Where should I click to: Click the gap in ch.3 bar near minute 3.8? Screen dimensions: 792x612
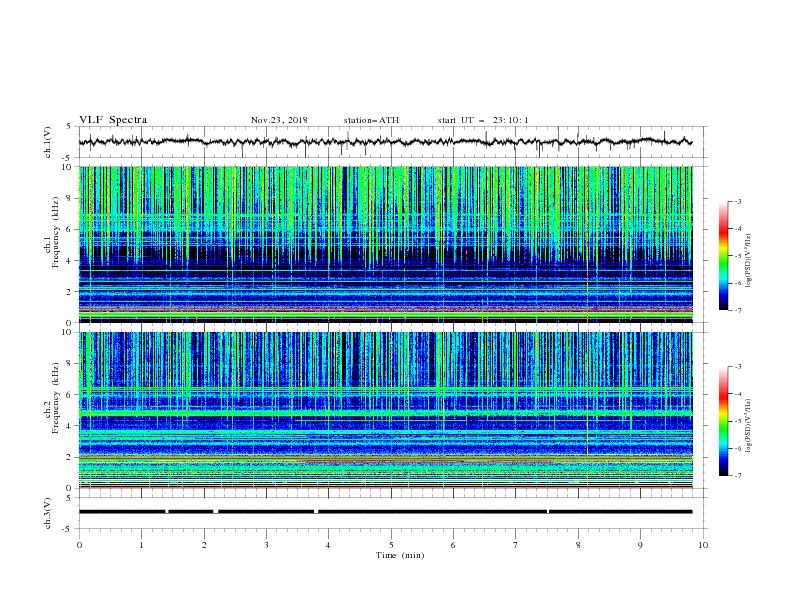(x=316, y=512)
